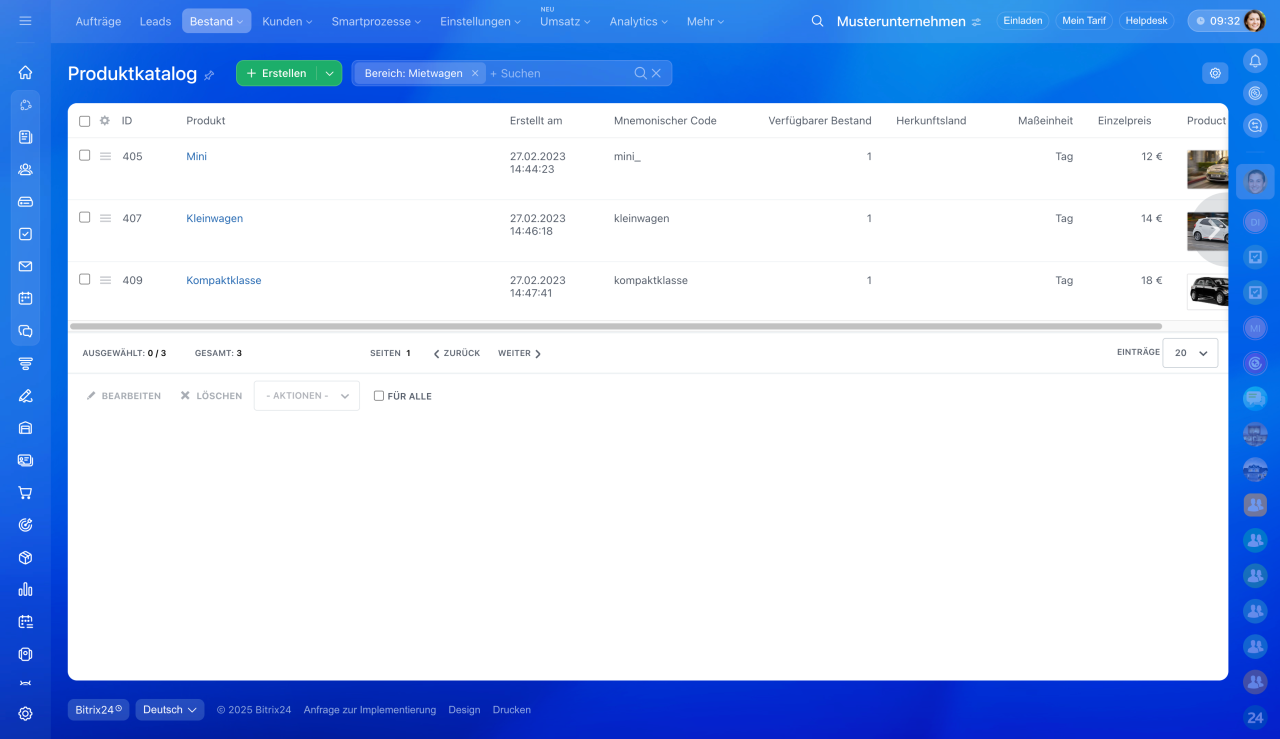This screenshot has width=1280, height=739.
Task: Pin the Produktkatalog page with pin icon
Action: (209, 75)
